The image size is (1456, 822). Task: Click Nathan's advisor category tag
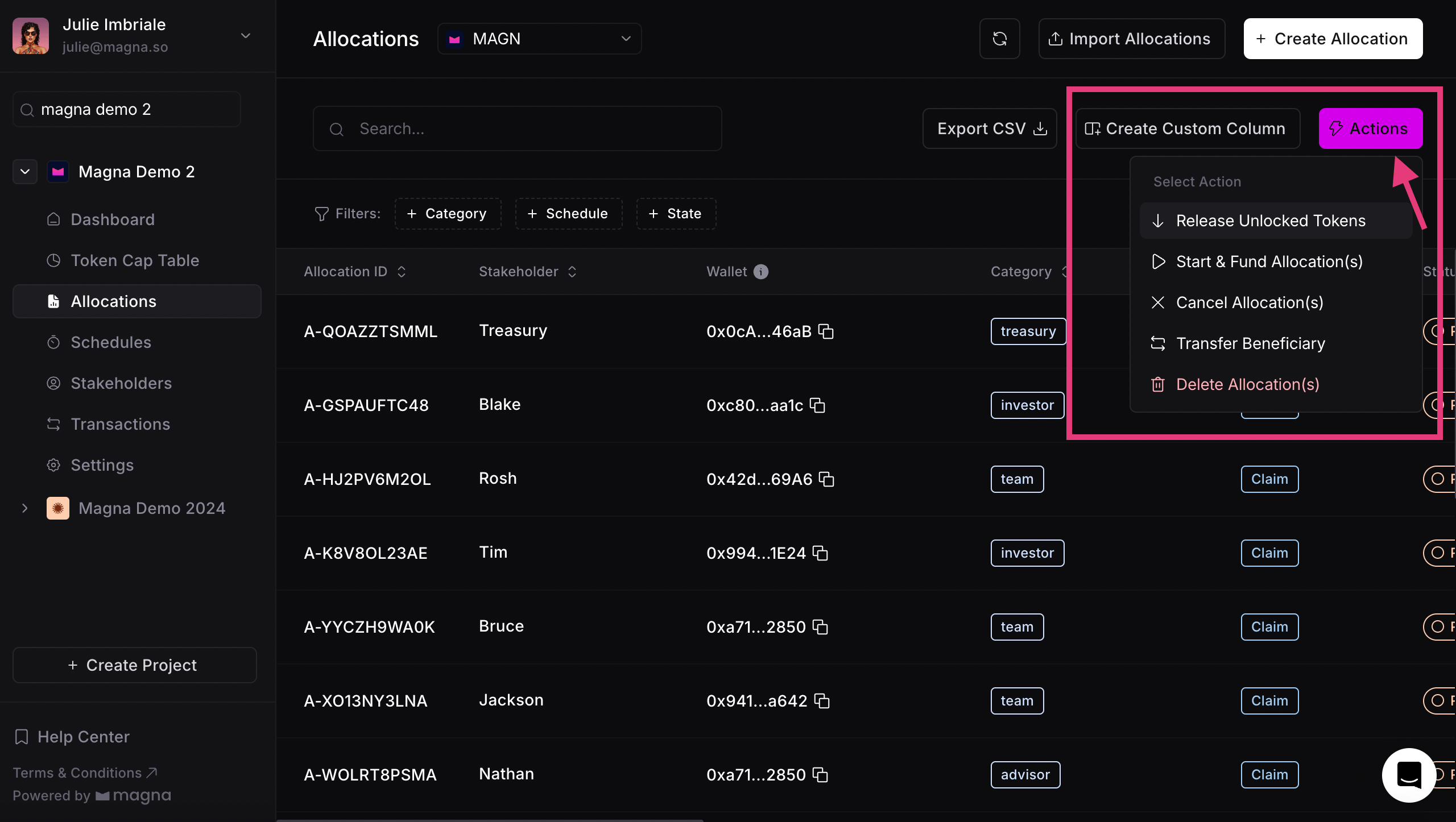1025,775
